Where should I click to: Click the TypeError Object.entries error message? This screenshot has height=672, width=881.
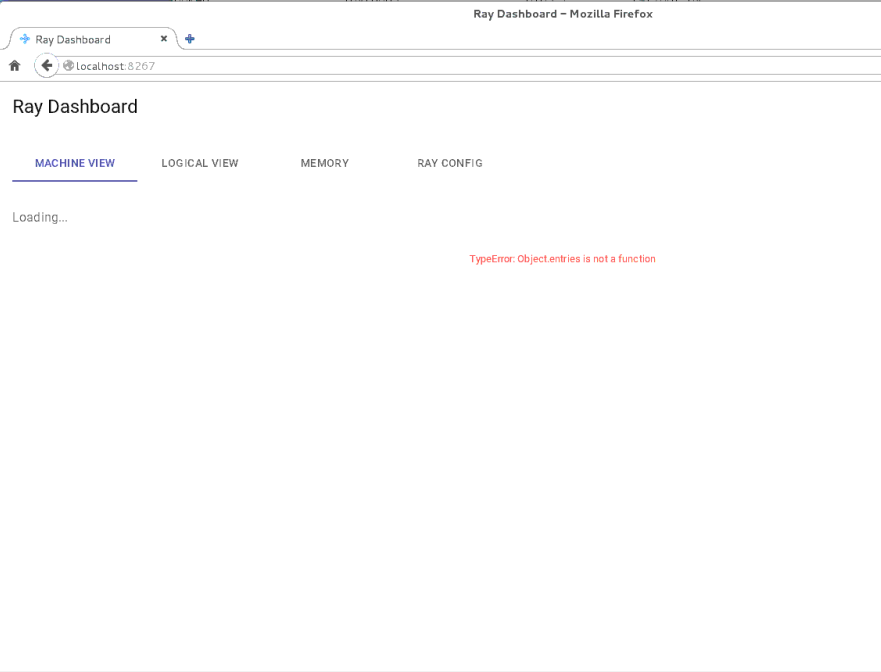[x=562, y=259]
